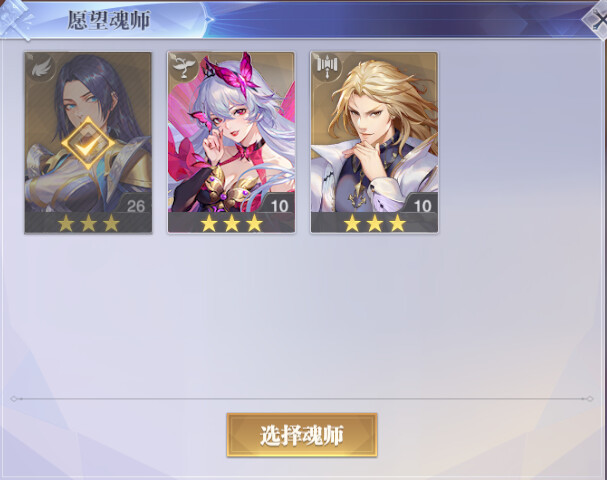The width and height of the screenshot is (607, 480).
Task: Click the level 10 badge on butterfly-girl card
Action: (x=279, y=206)
